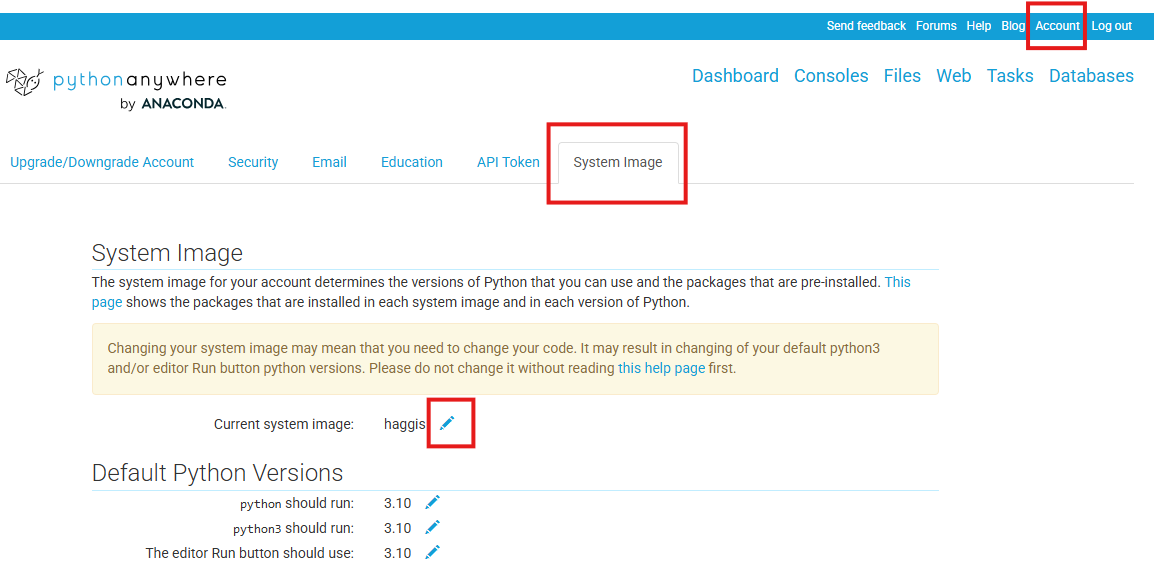Click the PythonAnywhere logo
This screenshot has width=1154, height=577.
point(116,89)
